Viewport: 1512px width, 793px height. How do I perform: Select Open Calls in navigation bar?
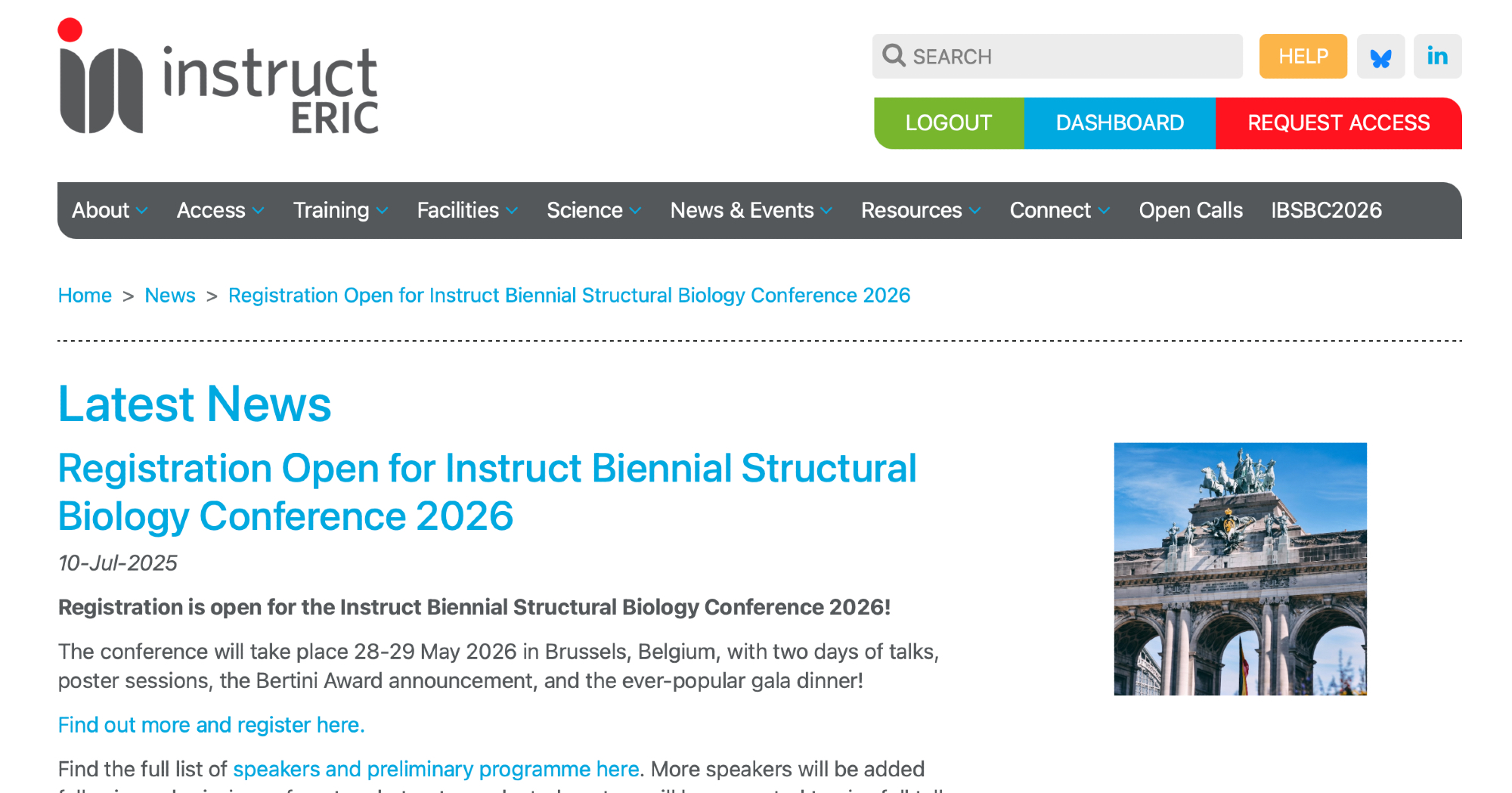[1190, 210]
